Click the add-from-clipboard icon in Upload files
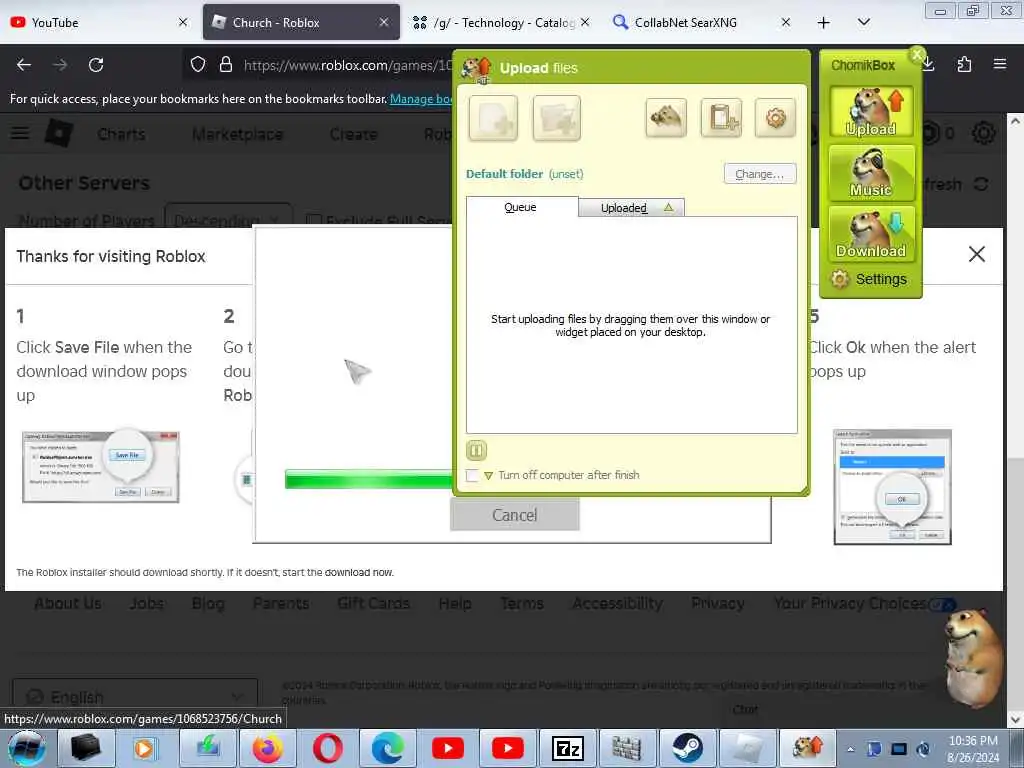Viewport: 1024px width, 768px height. pos(721,118)
